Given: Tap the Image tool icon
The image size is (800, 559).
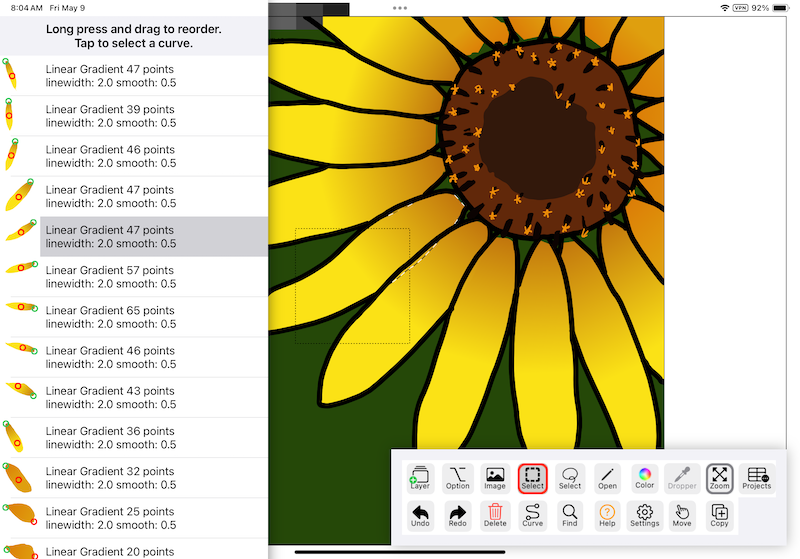Looking at the screenshot, I should point(495,478).
